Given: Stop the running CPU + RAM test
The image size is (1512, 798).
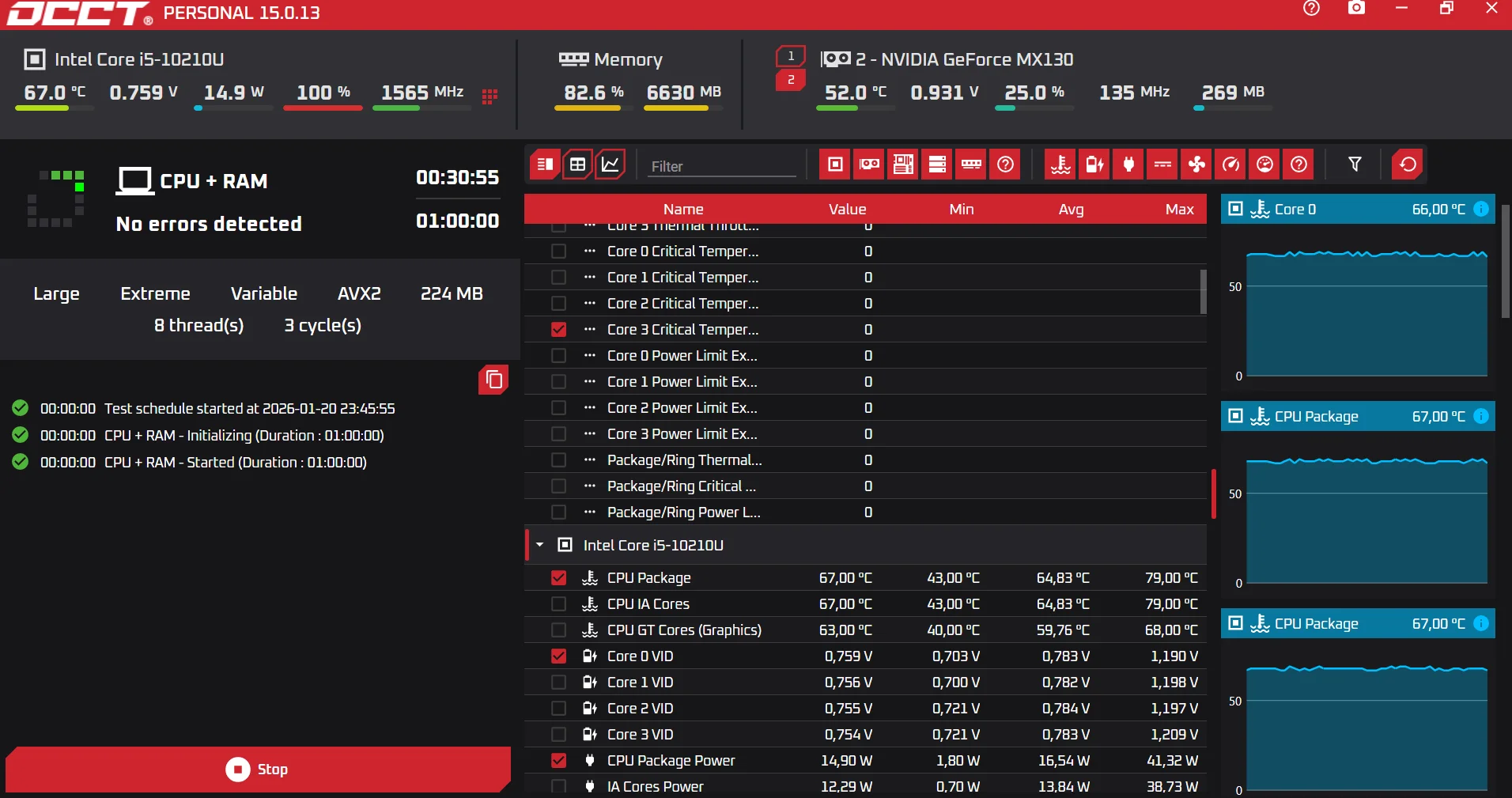Looking at the screenshot, I should point(258,770).
